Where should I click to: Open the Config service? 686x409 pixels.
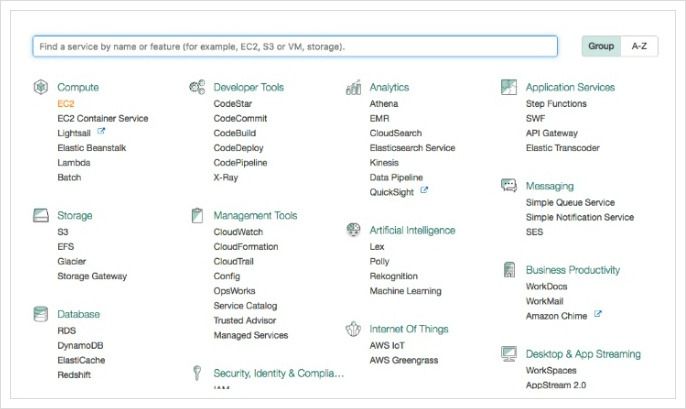click(227, 276)
